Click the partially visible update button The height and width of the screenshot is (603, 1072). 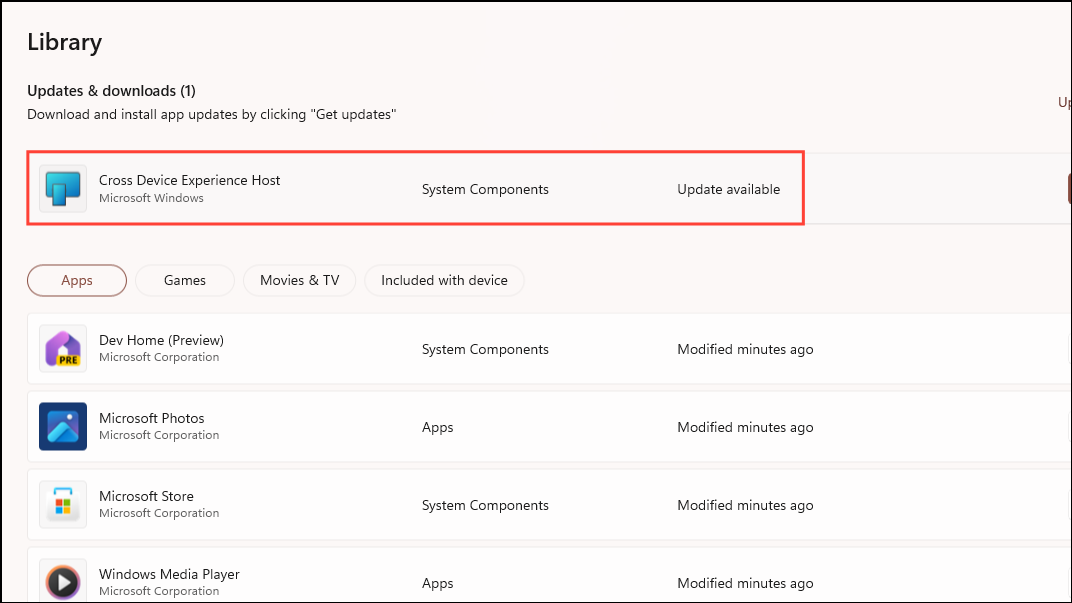point(1069,189)
